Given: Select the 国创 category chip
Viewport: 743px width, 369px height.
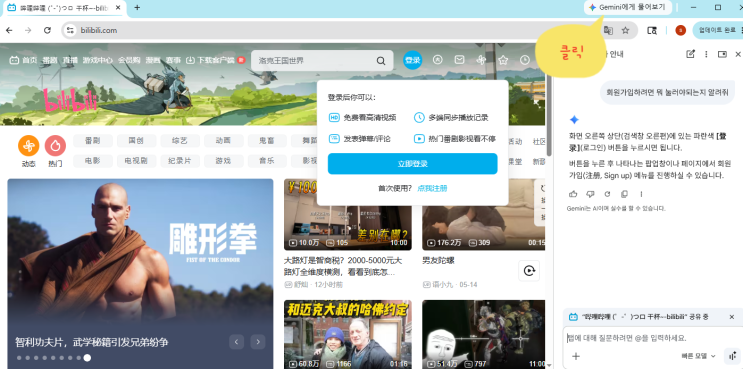Looking at the screenshot, I should click(136, 141).
